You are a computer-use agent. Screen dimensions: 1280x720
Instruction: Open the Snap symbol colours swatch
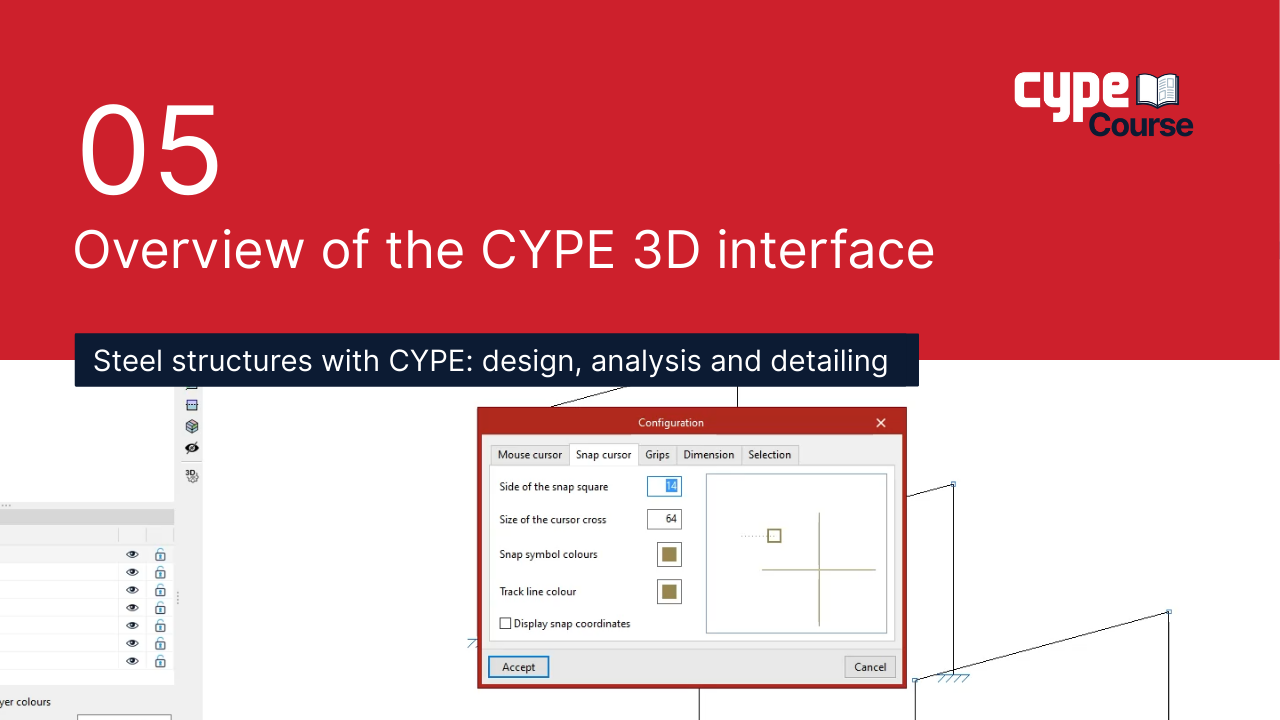669,554
